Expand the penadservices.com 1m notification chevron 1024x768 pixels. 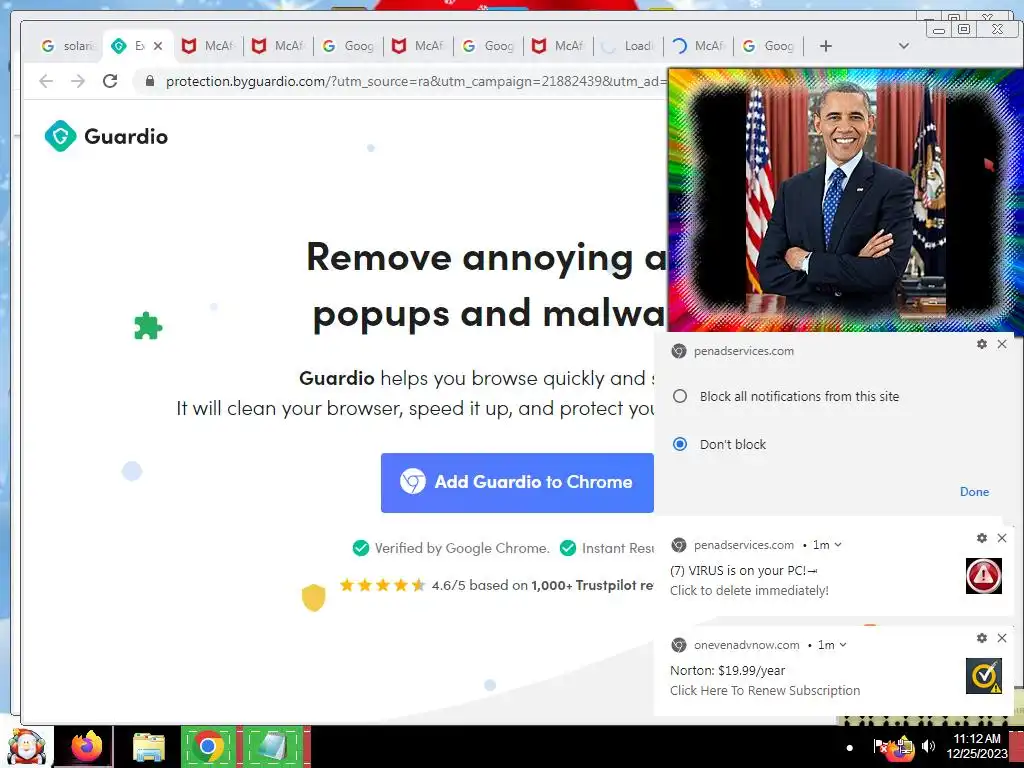click(838, 545)
